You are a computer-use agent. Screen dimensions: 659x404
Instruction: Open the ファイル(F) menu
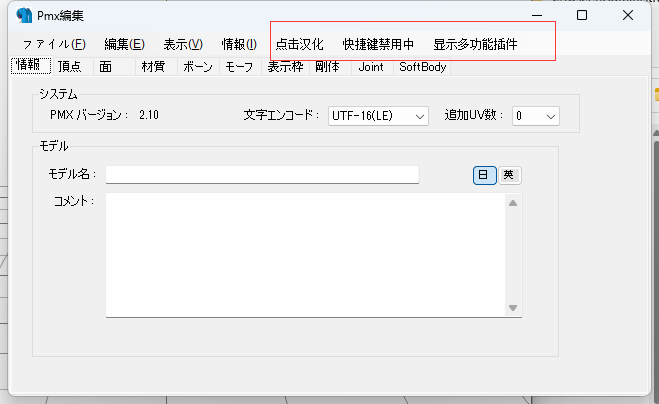(54, 44)
